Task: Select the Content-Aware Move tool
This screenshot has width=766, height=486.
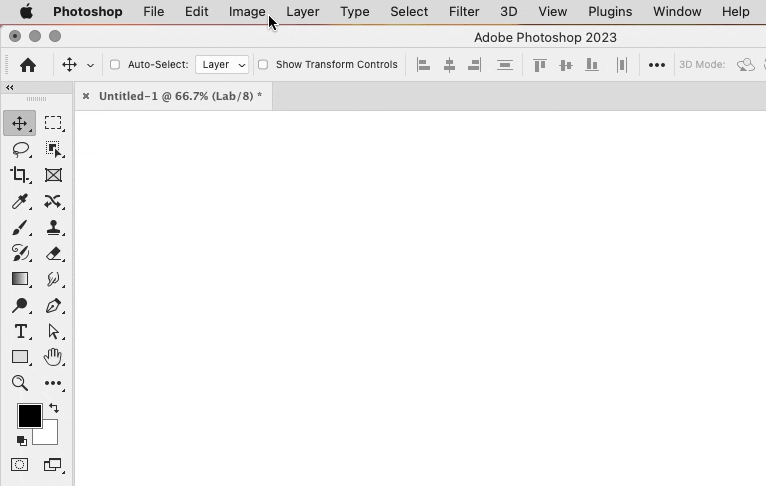Action: [53, 201]
